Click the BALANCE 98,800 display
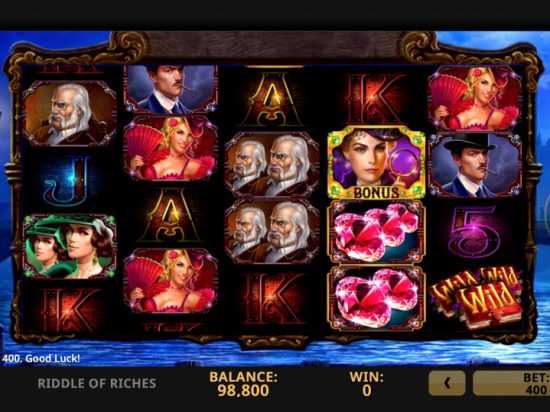This screenshot has height=412, width=550. pyautogui.click(x=243, y=384)
